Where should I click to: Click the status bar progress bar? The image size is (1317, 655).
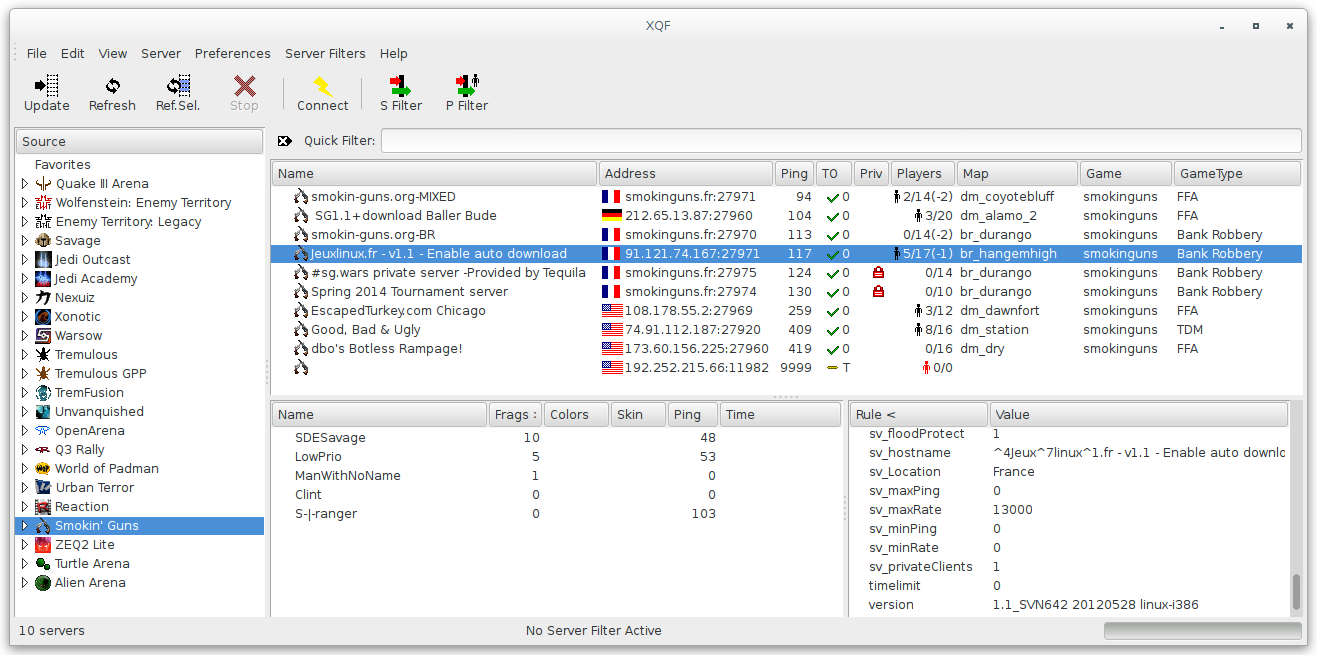click(1202, 631)
